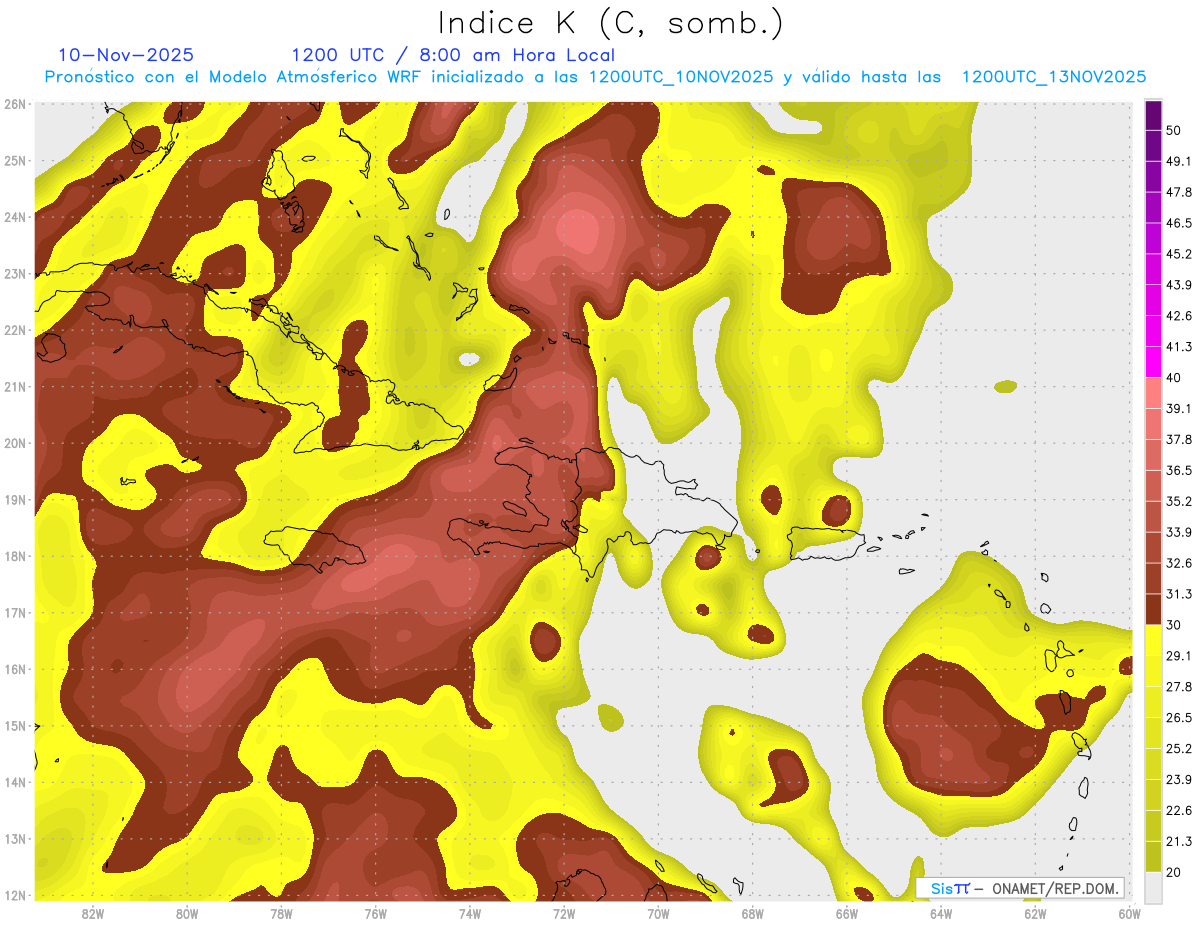Click the '70W' longitude label
Viewport: 1200px width, 927px height.
[x=658, y=914]
